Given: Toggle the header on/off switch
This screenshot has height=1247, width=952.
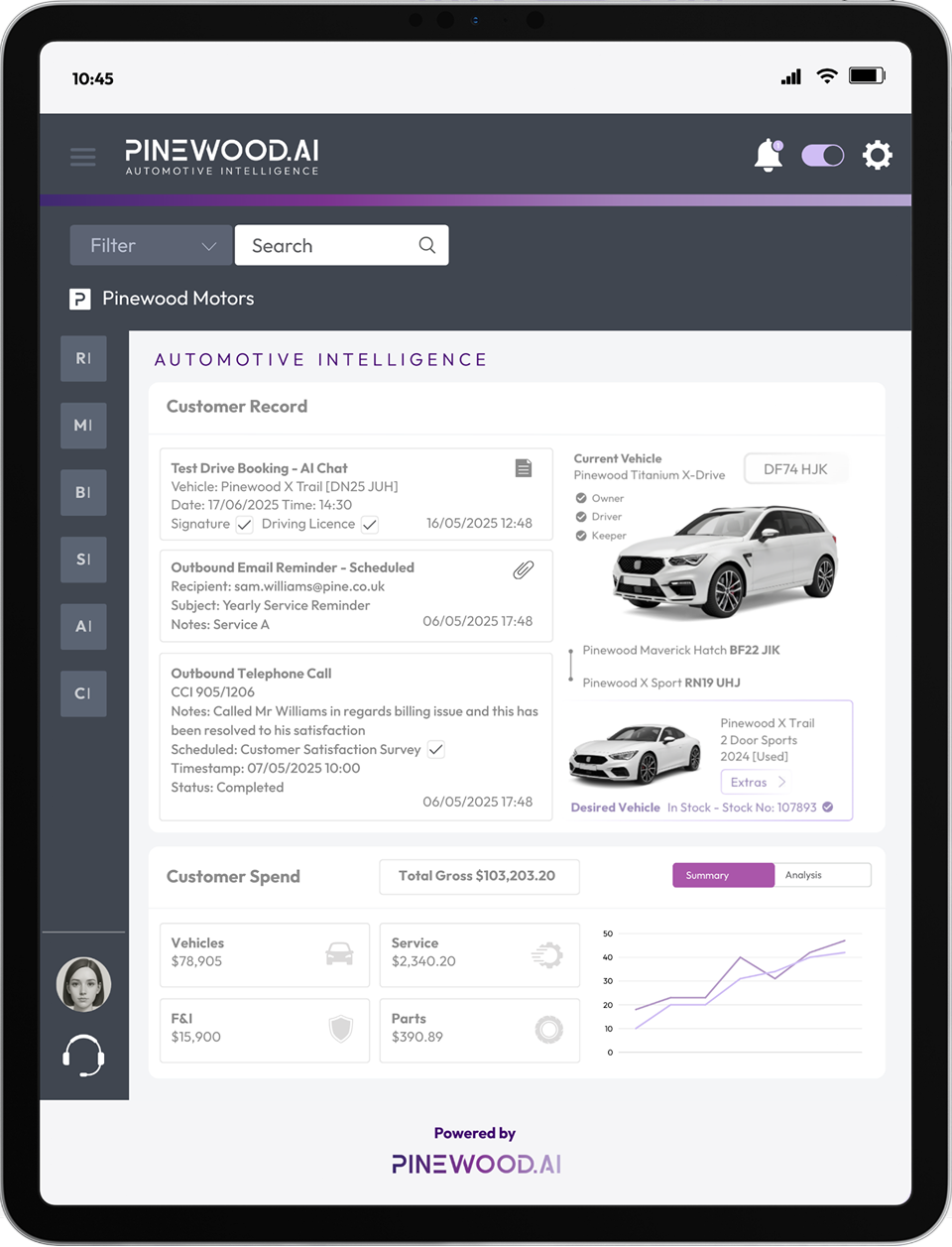Looking at the screenshot, I should [x=822, y=156].
